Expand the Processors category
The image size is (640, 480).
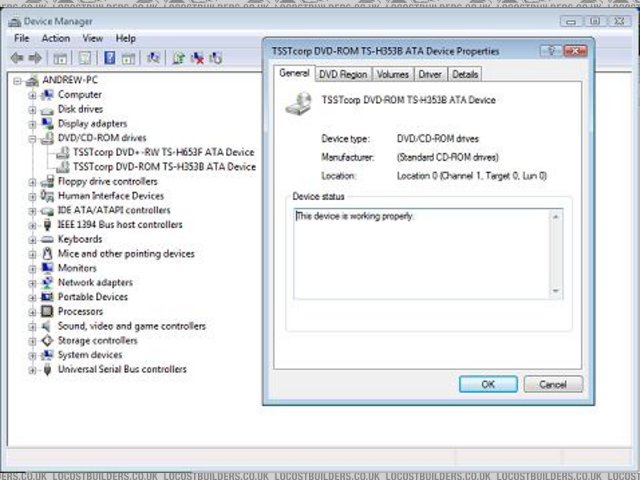tap(32, 312)
